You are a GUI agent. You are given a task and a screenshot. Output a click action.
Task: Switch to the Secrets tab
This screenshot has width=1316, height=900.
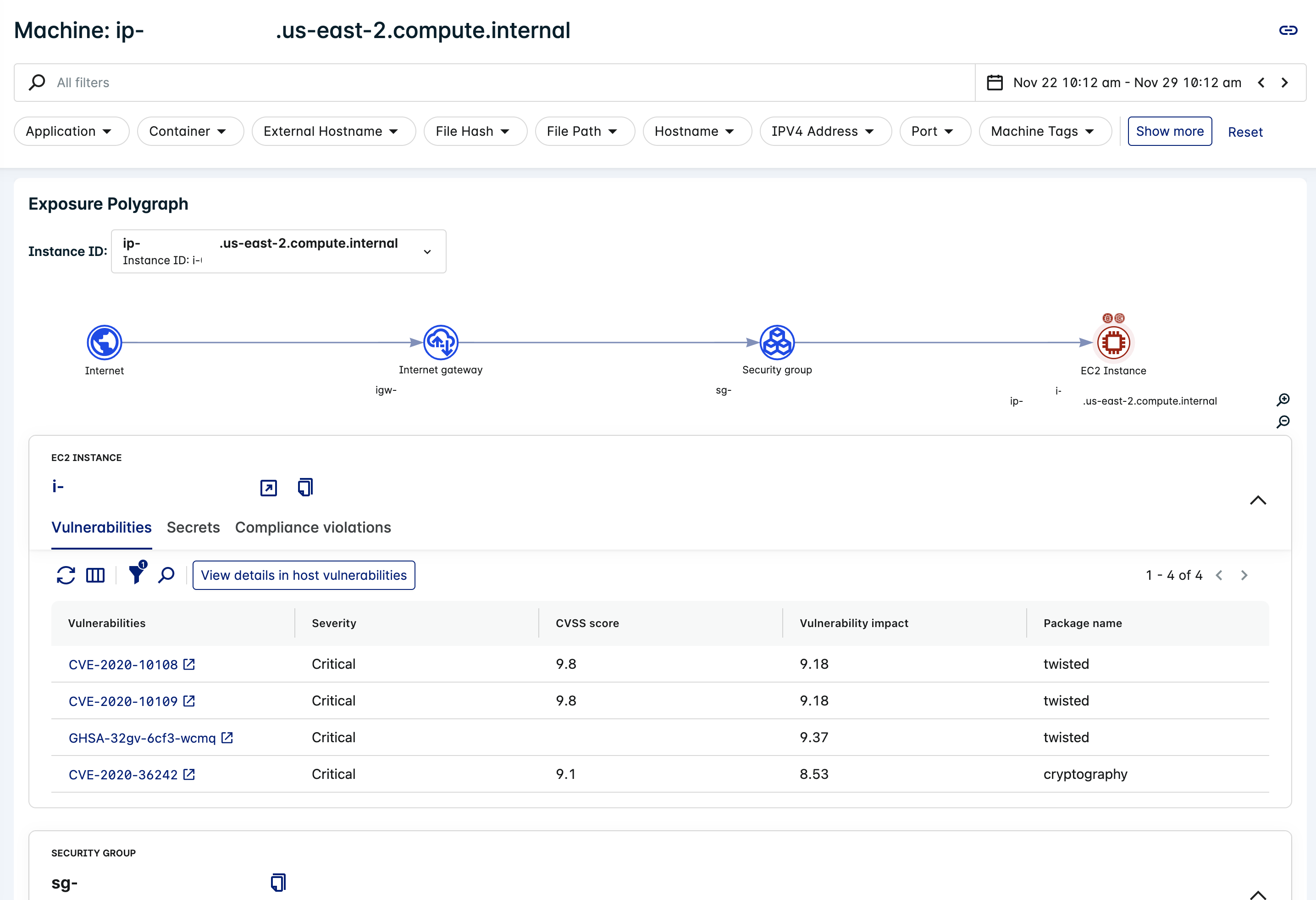193,528
